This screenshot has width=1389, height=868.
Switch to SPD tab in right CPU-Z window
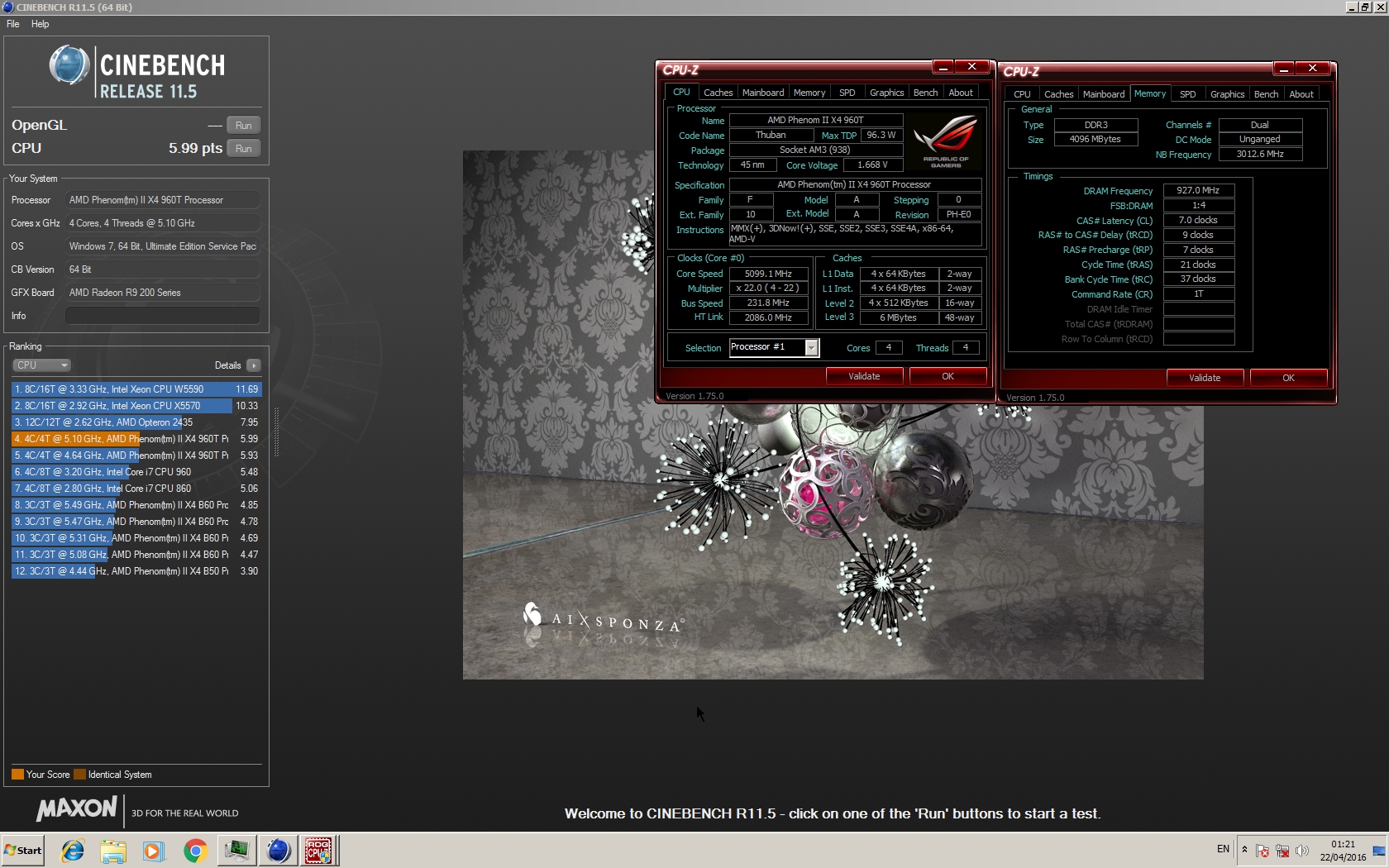pos(1187,94)
